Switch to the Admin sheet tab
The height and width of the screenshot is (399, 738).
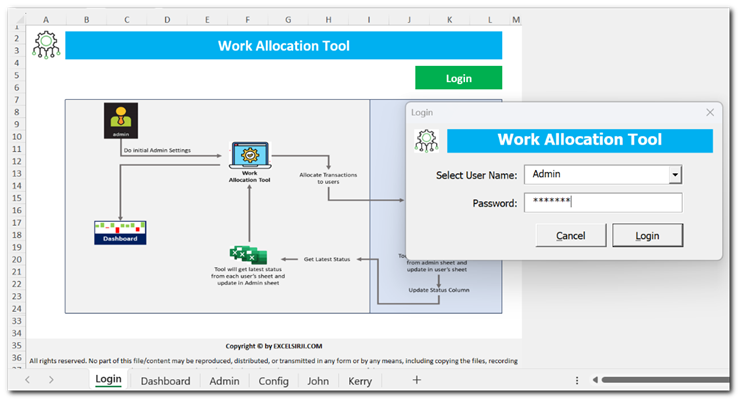[224, 381]
